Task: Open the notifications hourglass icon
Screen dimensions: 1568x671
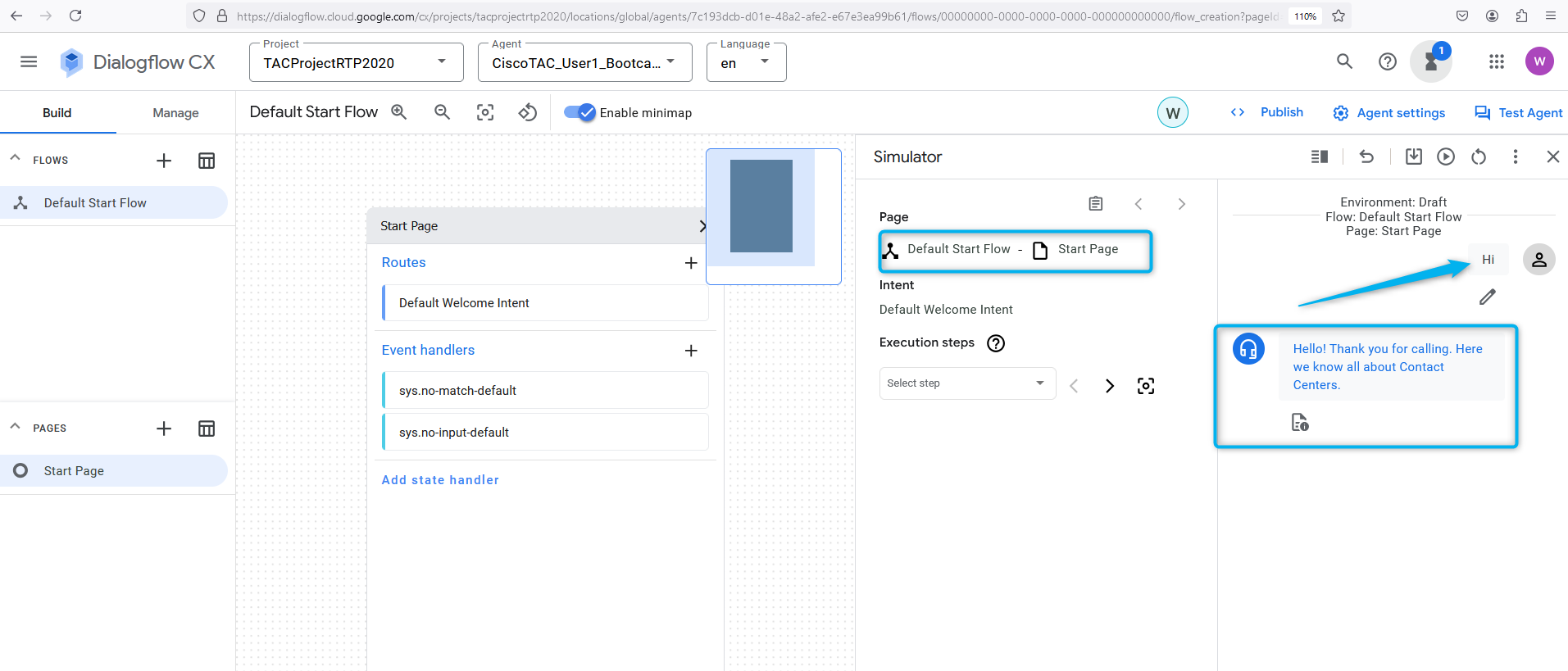Action: [x=1431, y=61]
